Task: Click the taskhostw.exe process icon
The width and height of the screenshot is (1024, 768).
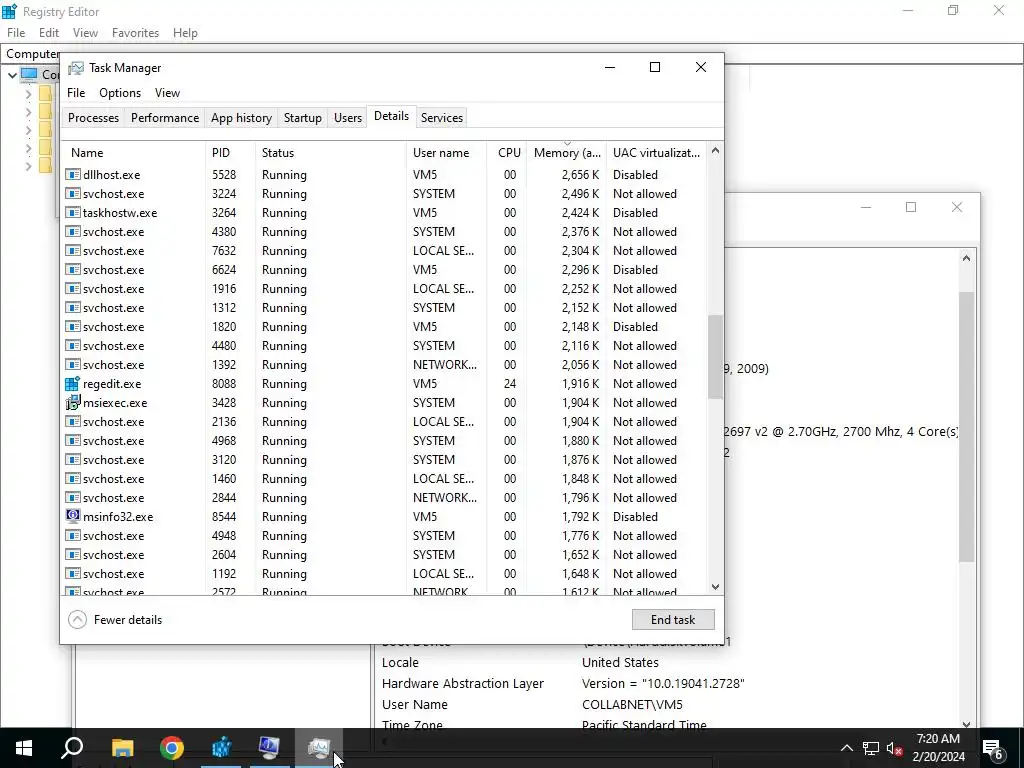Action: [x=72, y=212]
